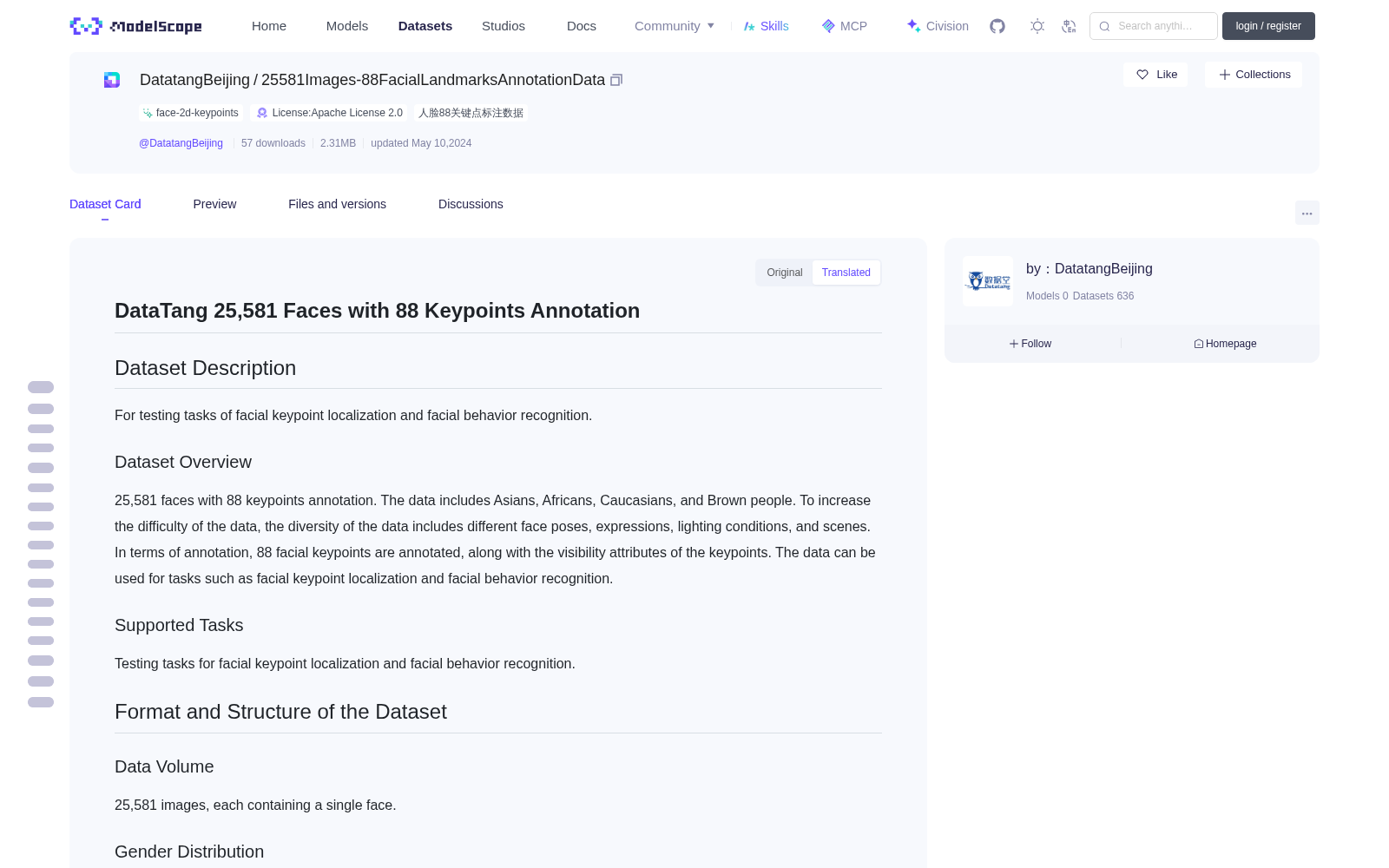This screenshot has height=868, width=1389.
Task: Switch to the Preview tab
Action: pos(214,204)
